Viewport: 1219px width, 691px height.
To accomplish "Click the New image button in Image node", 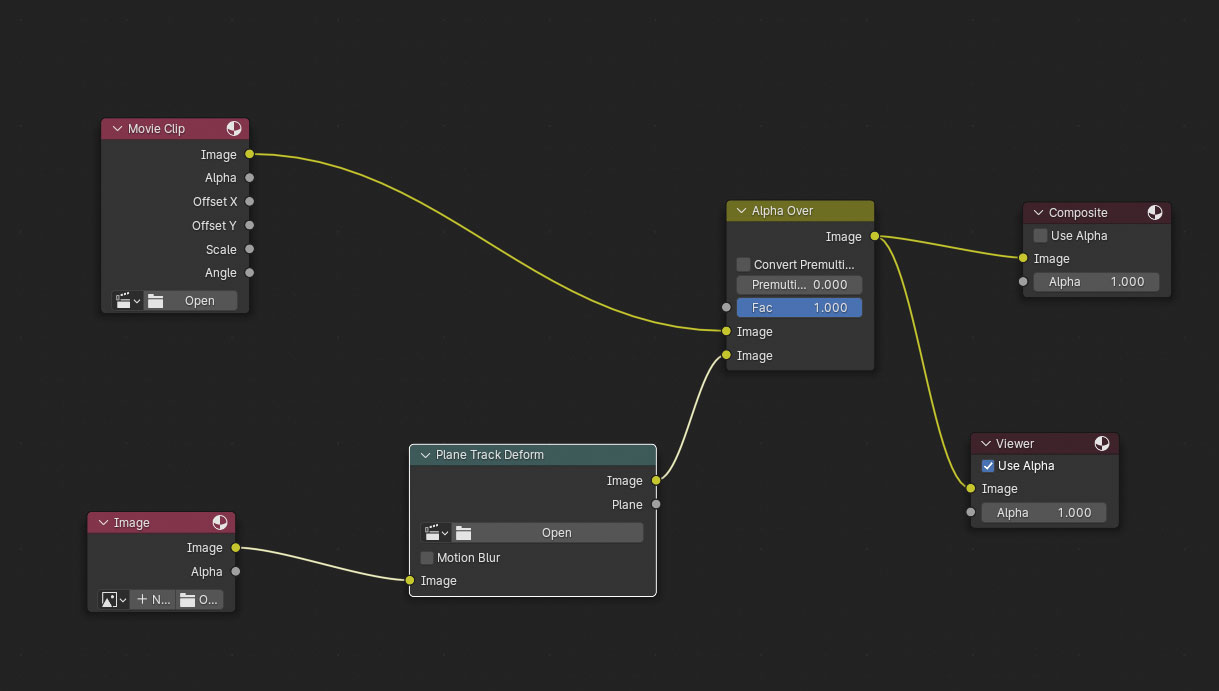I will 153,600.
